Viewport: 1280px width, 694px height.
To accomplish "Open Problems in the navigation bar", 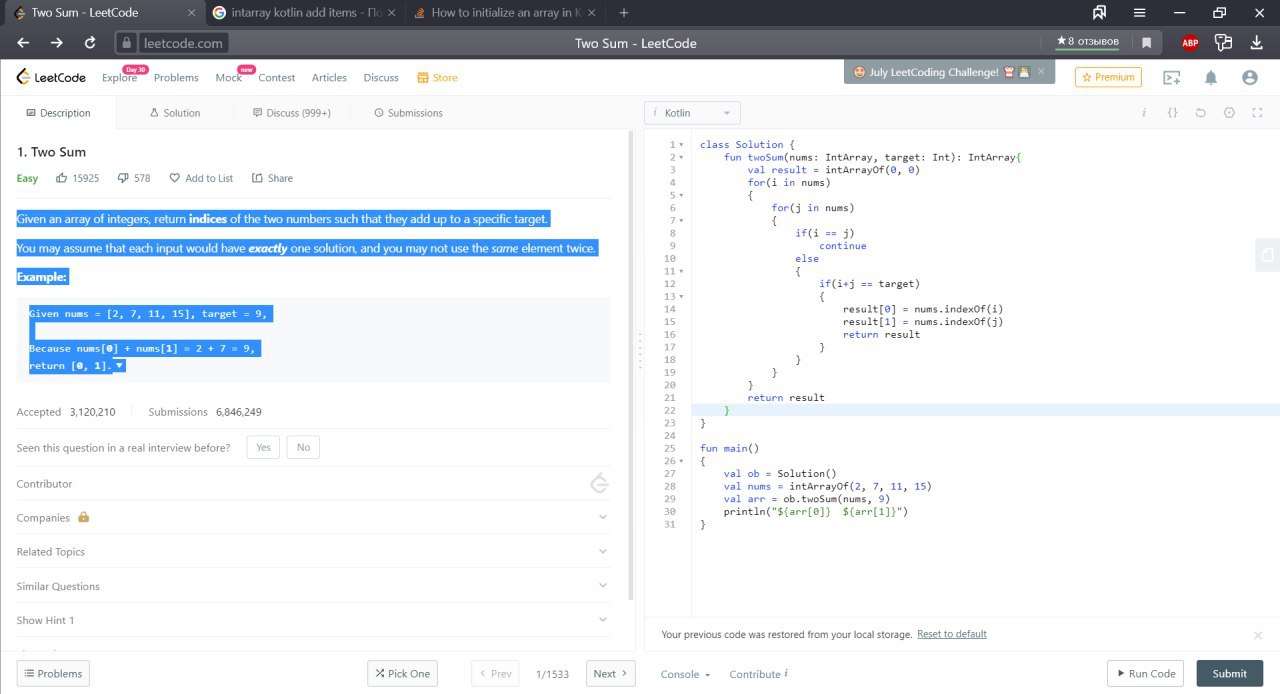I will [176, 77].
